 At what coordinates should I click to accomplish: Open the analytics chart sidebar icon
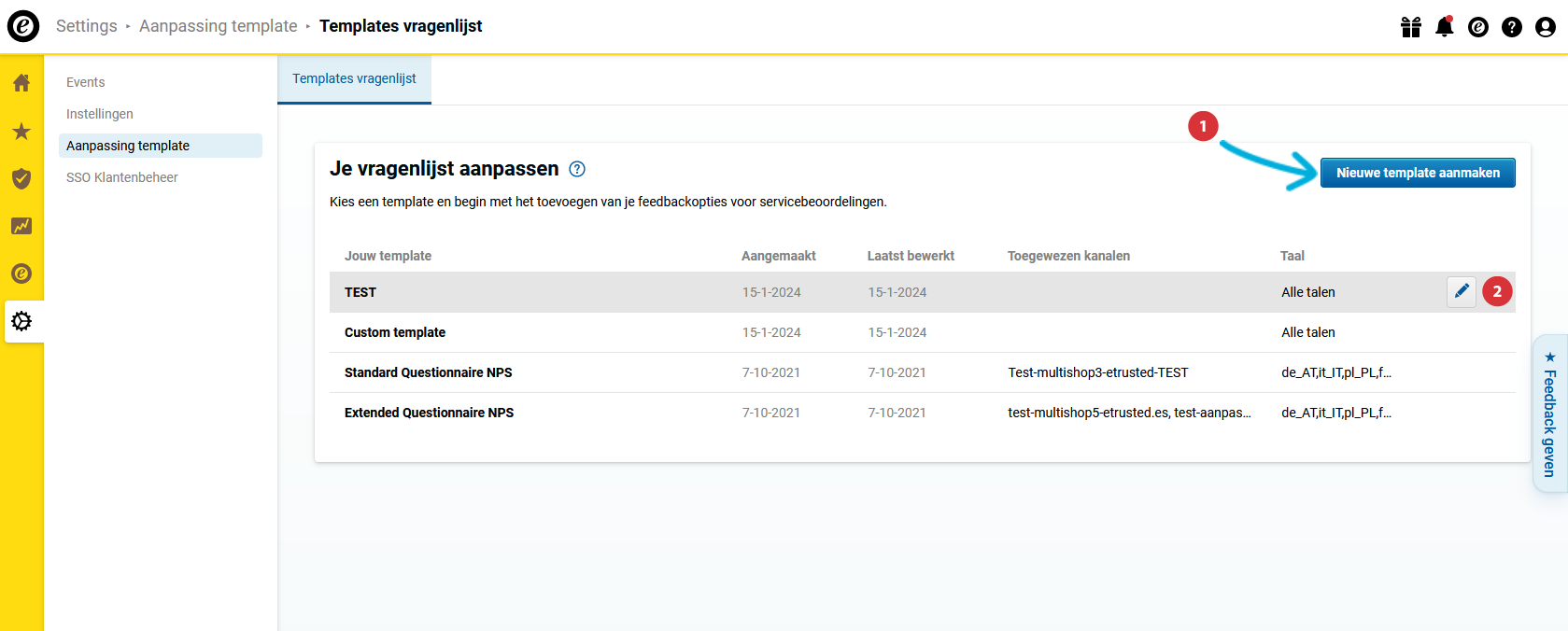point(21,226)
